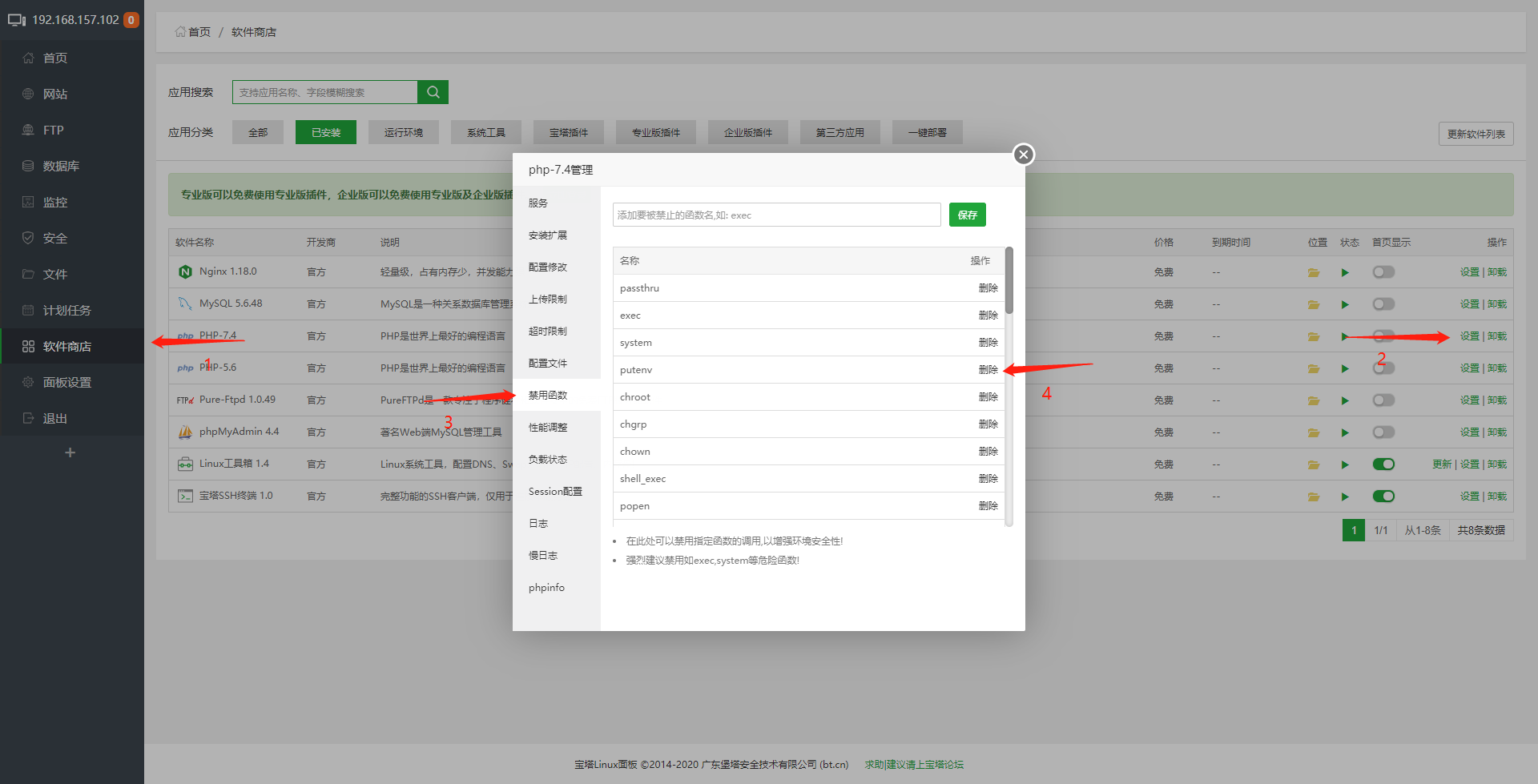This screenshot has width=1538, height=784.
Task: Open the FTP sidebar icon
Action: (x=28, y=130)
